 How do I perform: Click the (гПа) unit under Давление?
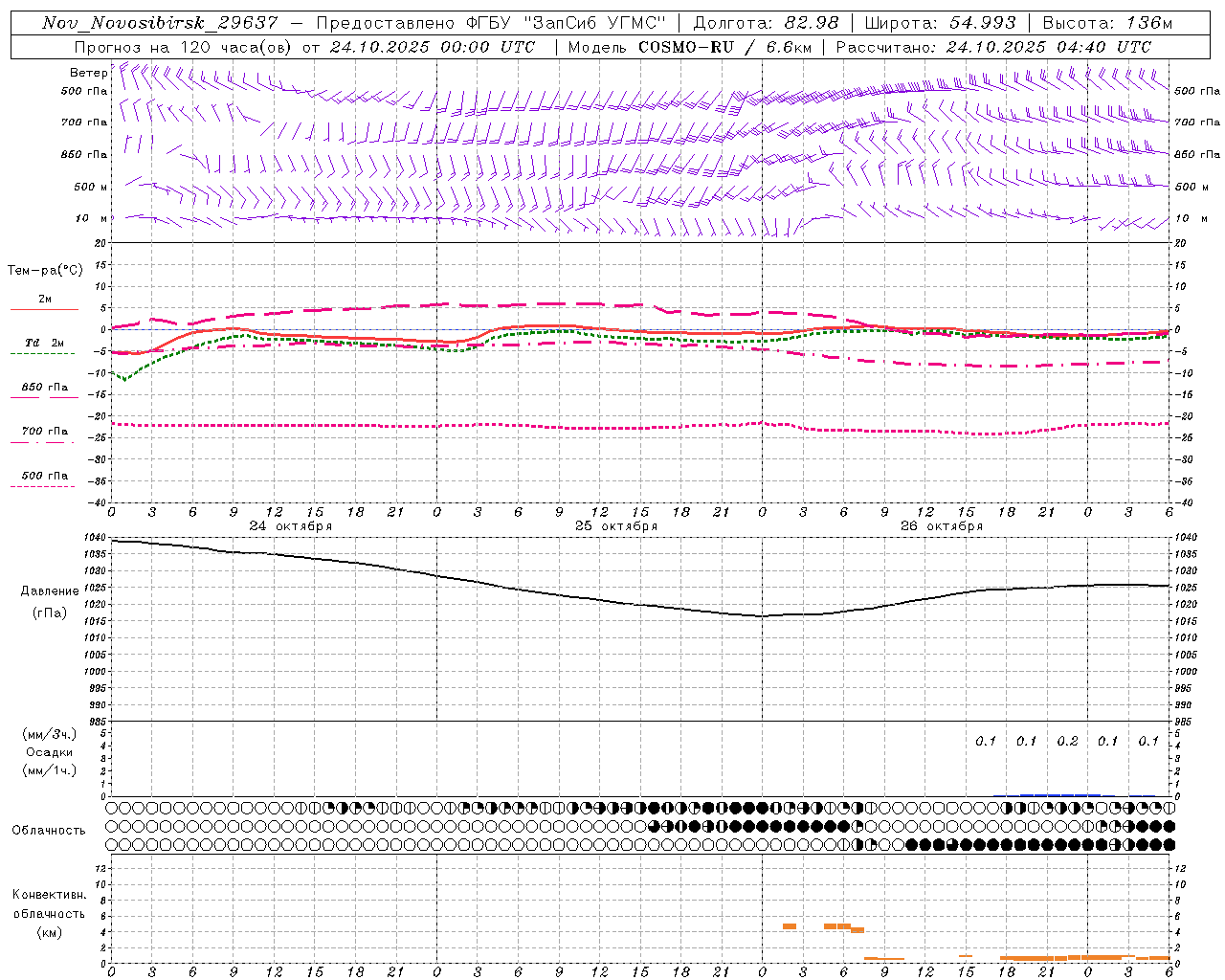click(x=50, y=613)
